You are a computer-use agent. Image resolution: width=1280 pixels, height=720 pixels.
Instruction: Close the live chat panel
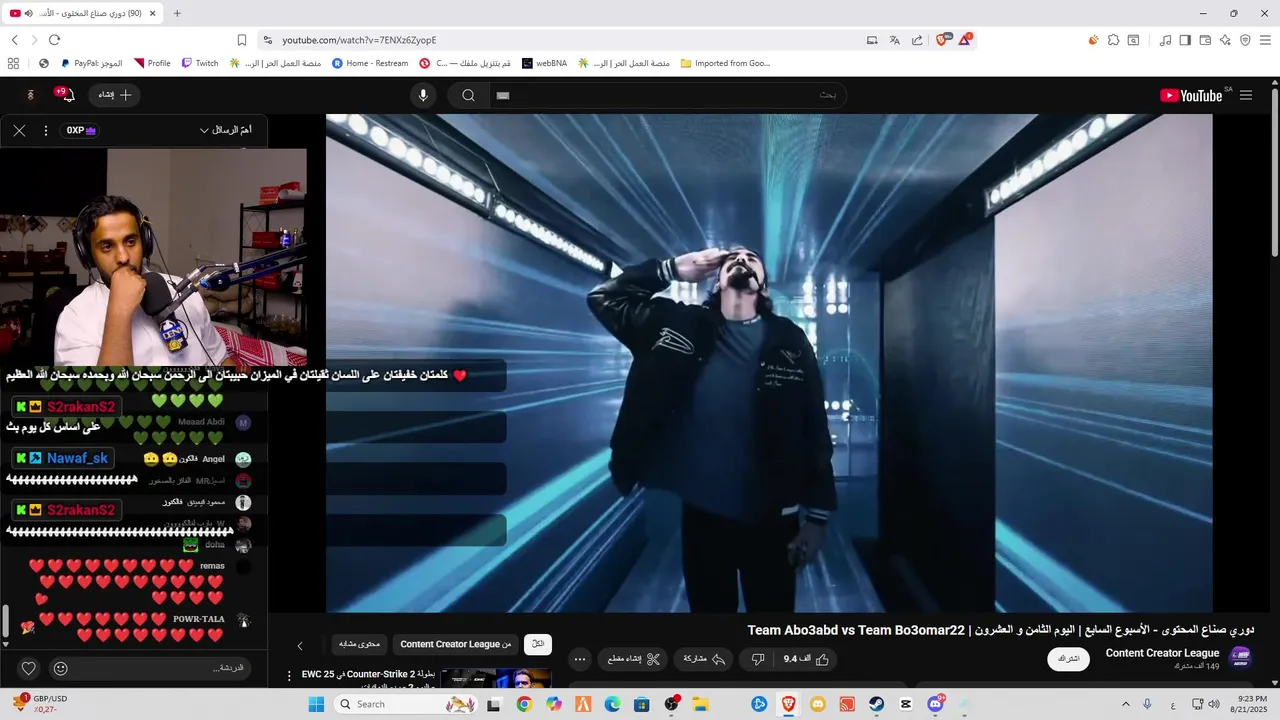pyautogui.click(x=19, y=130)
